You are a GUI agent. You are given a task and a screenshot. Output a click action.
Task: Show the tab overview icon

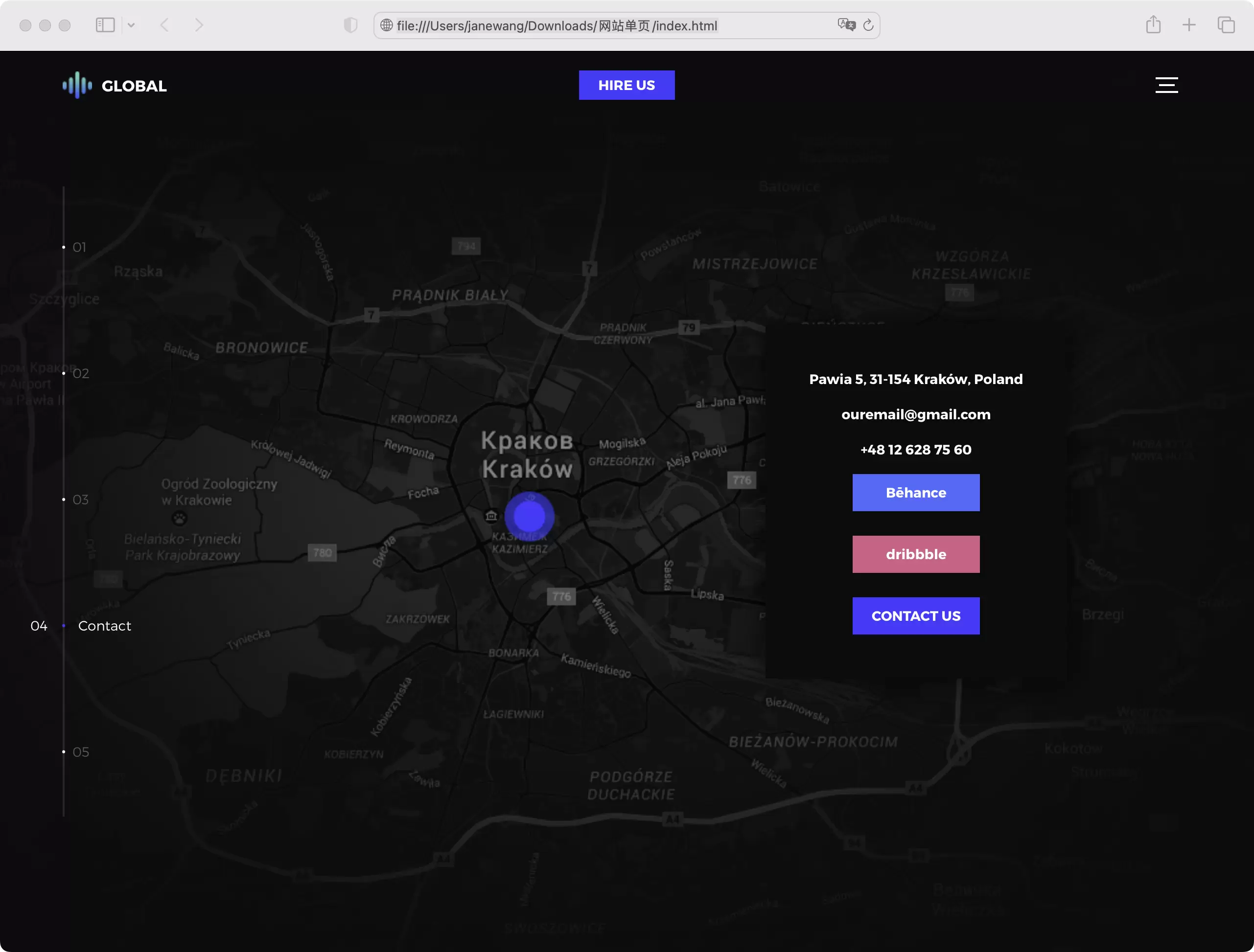tap(1226, 25)
